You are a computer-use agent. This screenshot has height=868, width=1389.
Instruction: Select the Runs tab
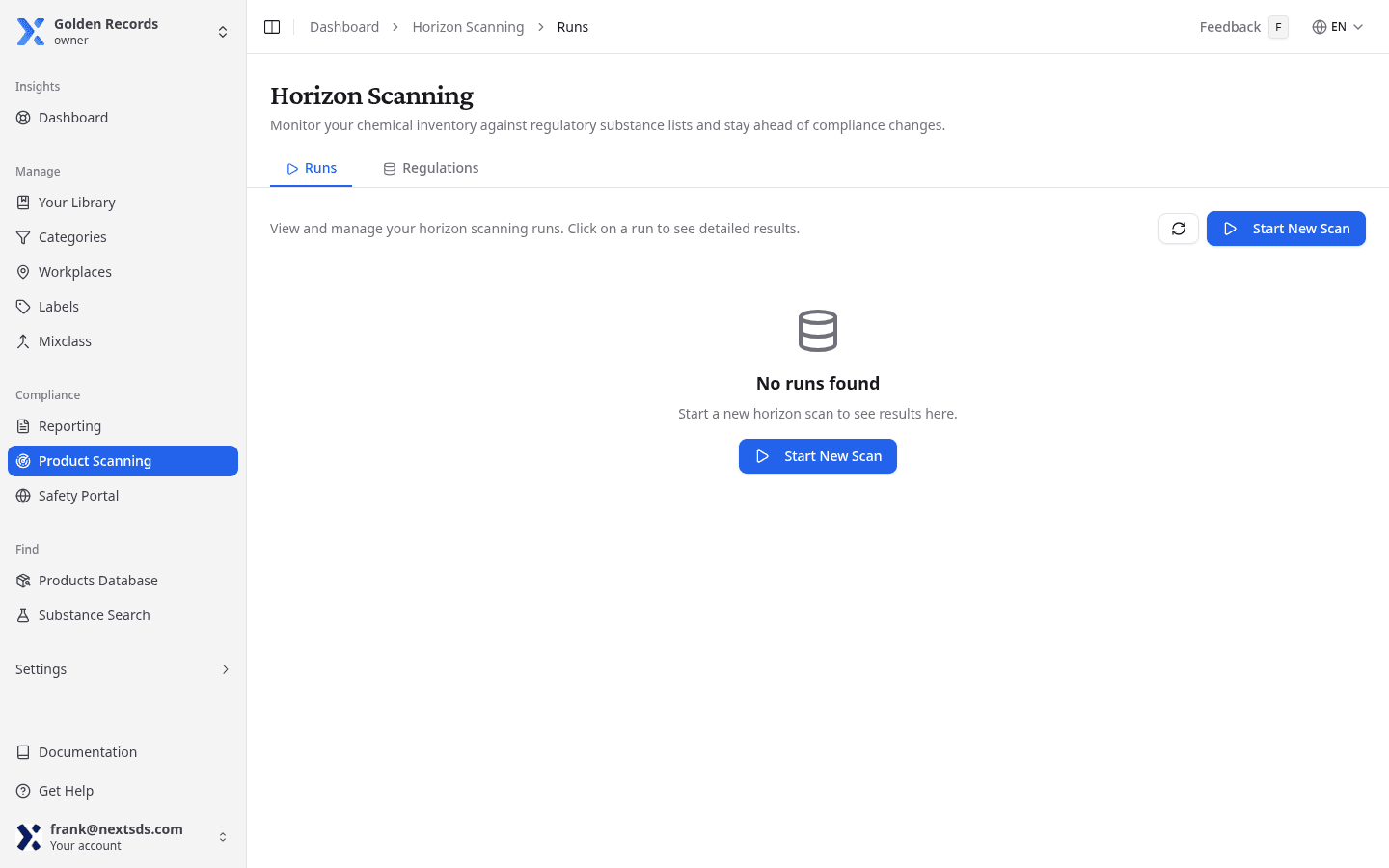click(x=311, y=167)
